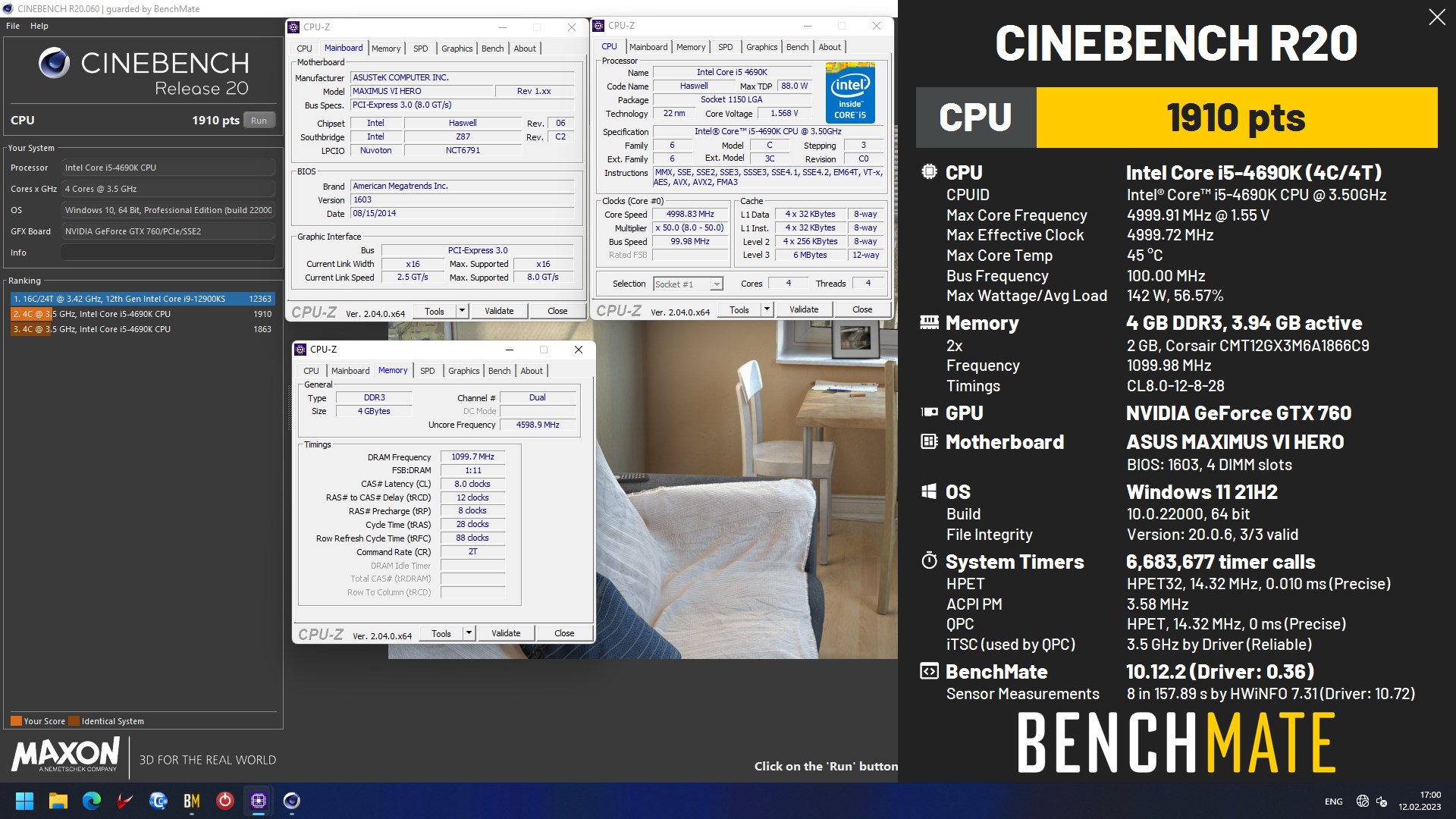1456x819 pixels.
Task: Open Bench tab in top-right CPU-Z window
Action: (797, 47)
